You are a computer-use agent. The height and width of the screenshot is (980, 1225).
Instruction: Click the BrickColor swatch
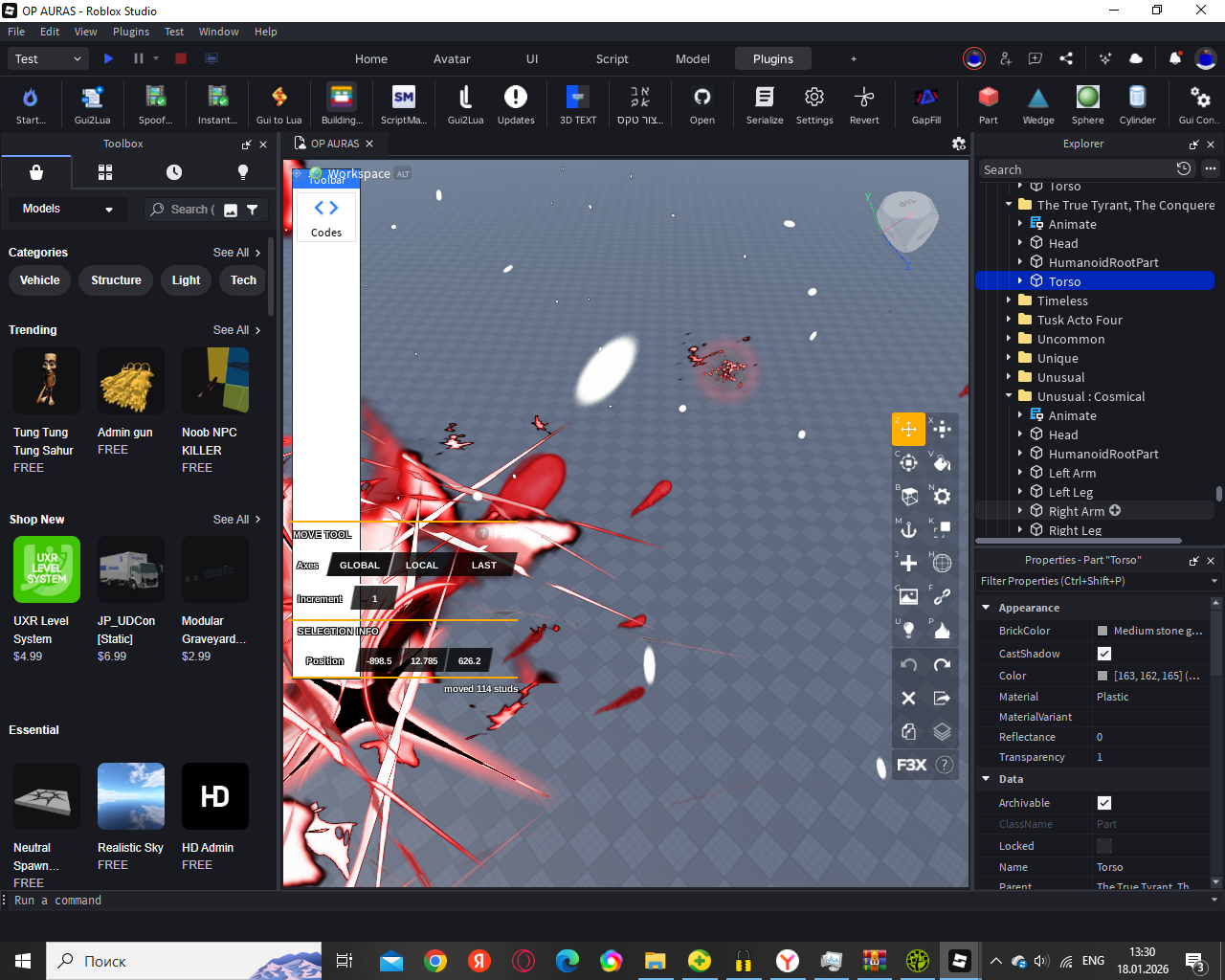point(1102,631)
